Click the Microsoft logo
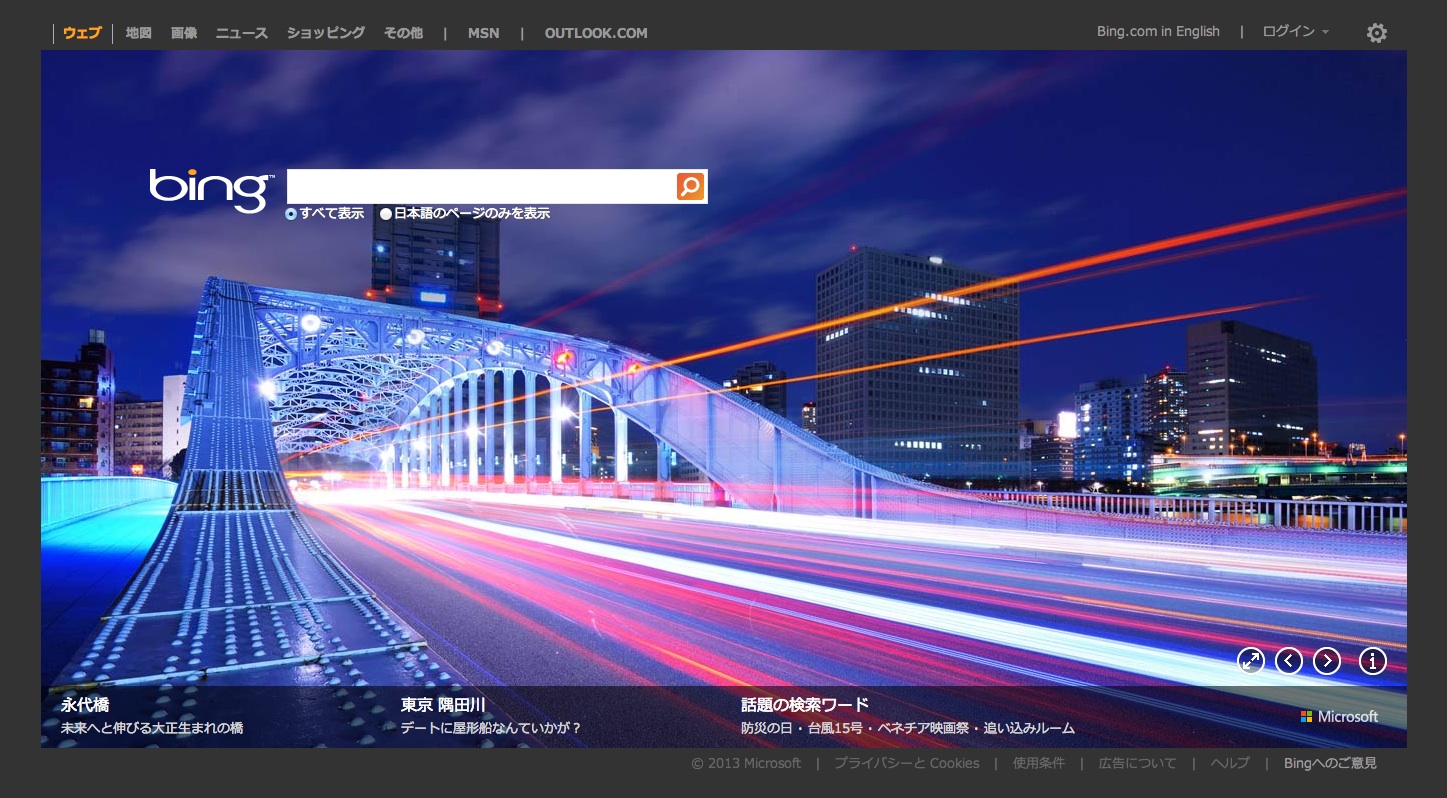1447x798 pixels. coord(1339,717)
